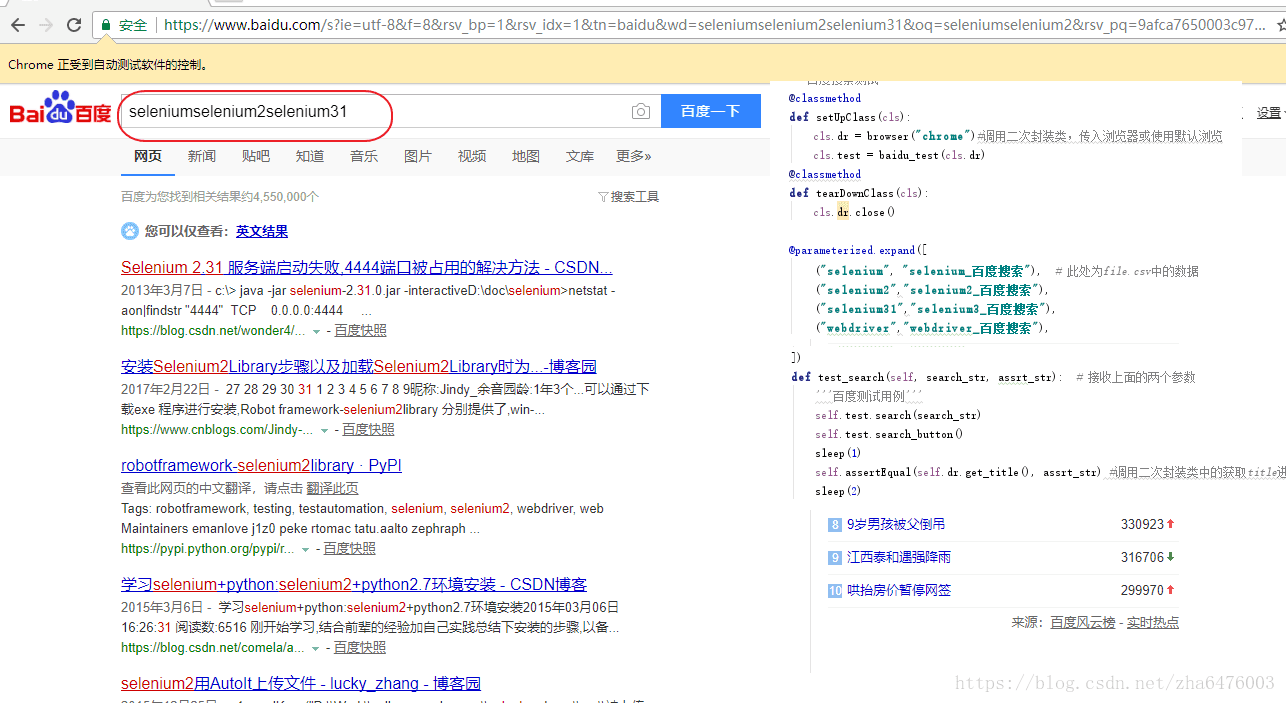The width and height of the screenshot is (1286, 703).
Task: Expand dropdown arrow beside blog.csdn.net/comela URL
Action: pyautogui.click(x=316, y=648)
